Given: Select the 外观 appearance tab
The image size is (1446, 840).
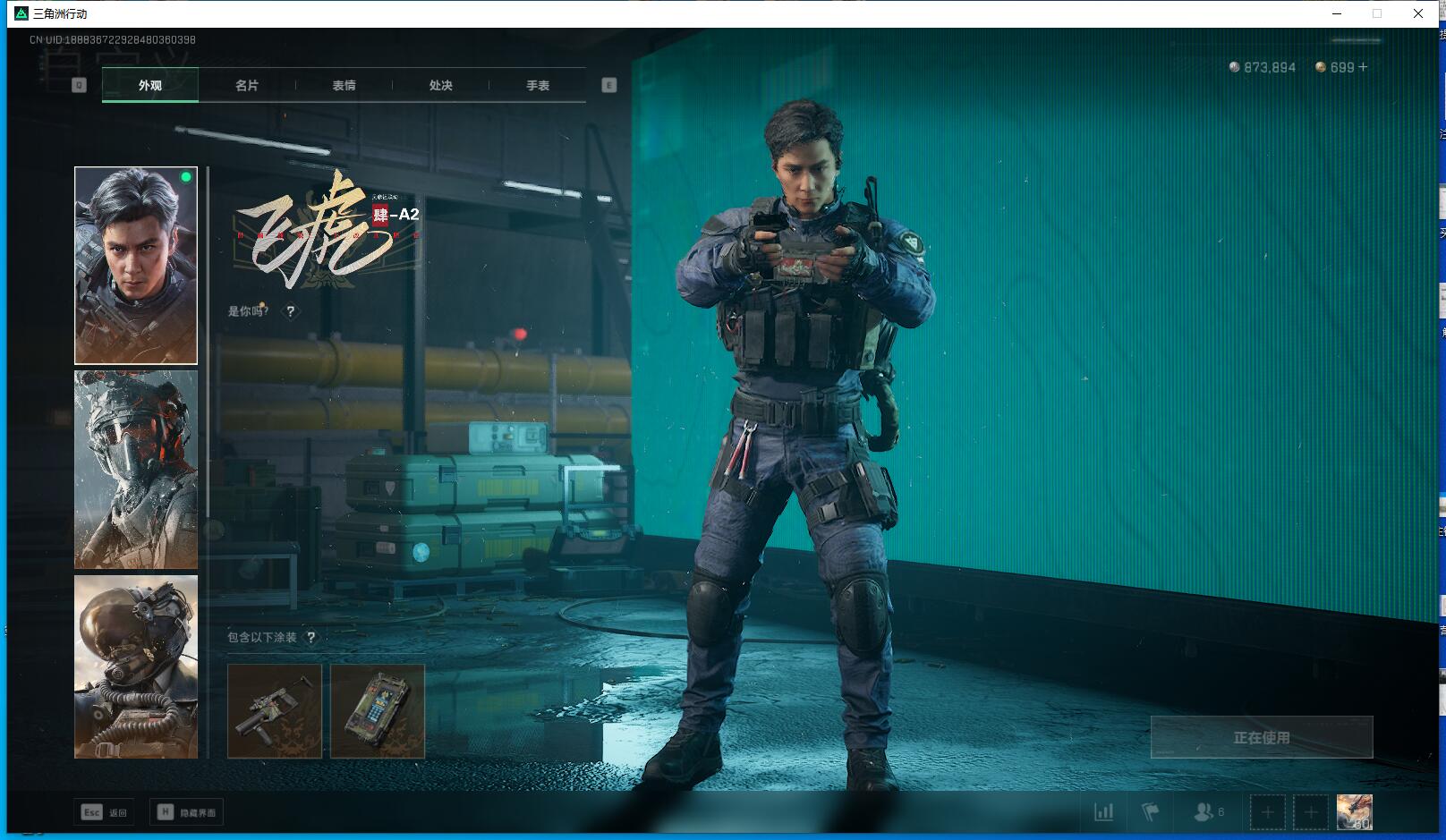Looking at the screenshot, I should coord(150,85).
